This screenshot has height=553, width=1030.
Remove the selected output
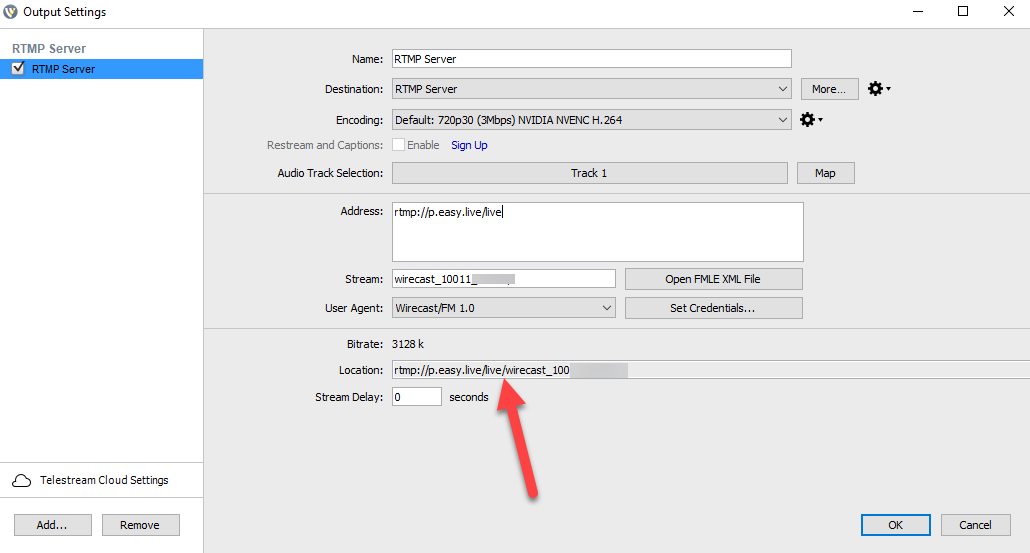[140, 525]
